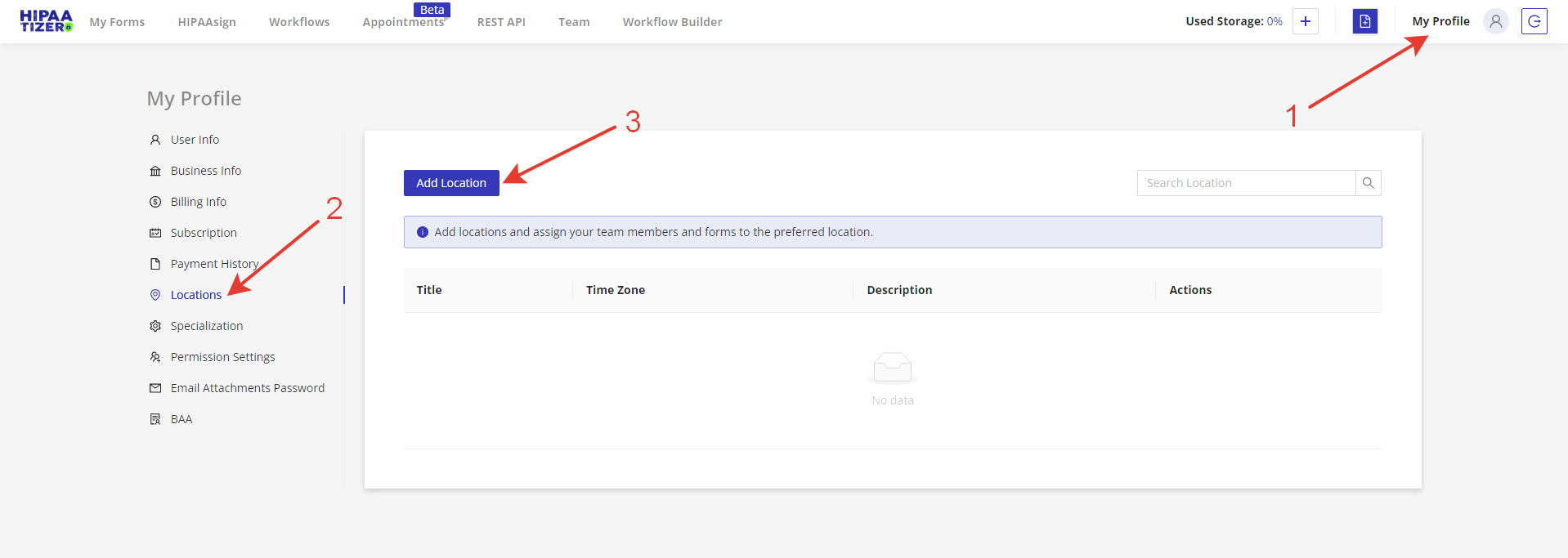Open Email Attachments Password section
The image size is (1568, 558).
click(247, 388)
